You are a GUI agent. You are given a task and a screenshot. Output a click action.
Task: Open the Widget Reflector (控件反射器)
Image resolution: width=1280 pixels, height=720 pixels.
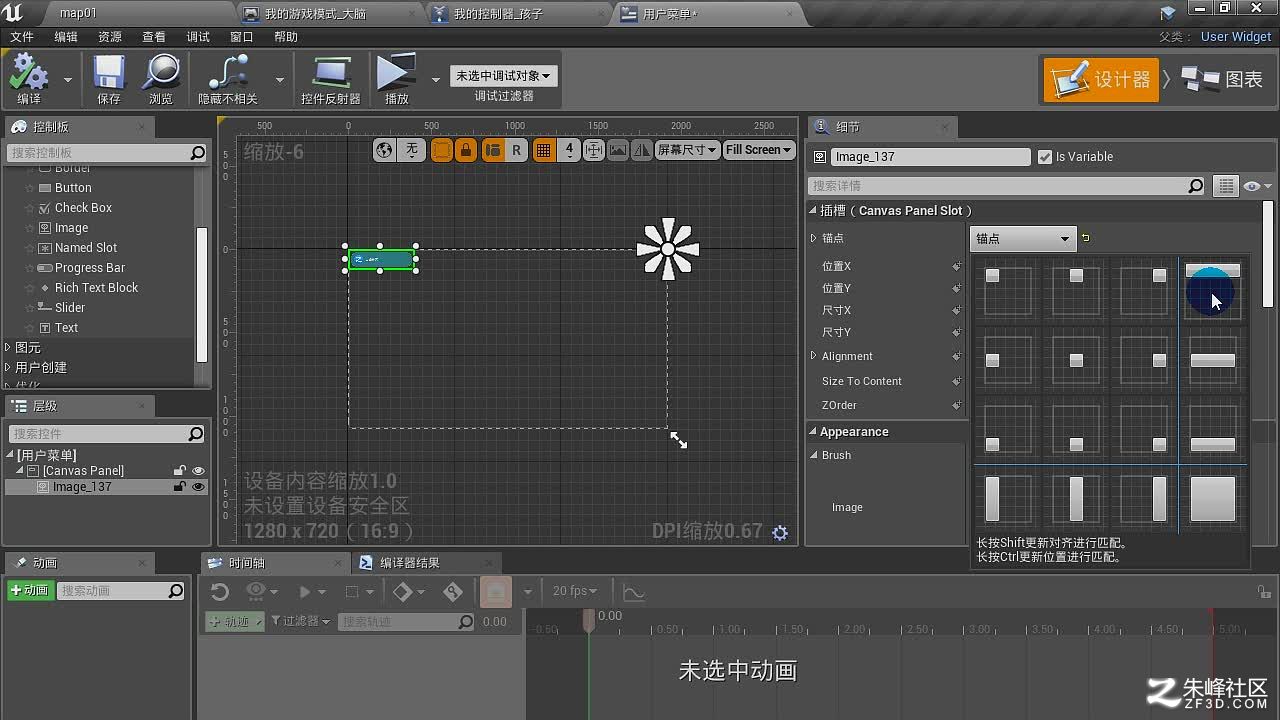(331, 74)
